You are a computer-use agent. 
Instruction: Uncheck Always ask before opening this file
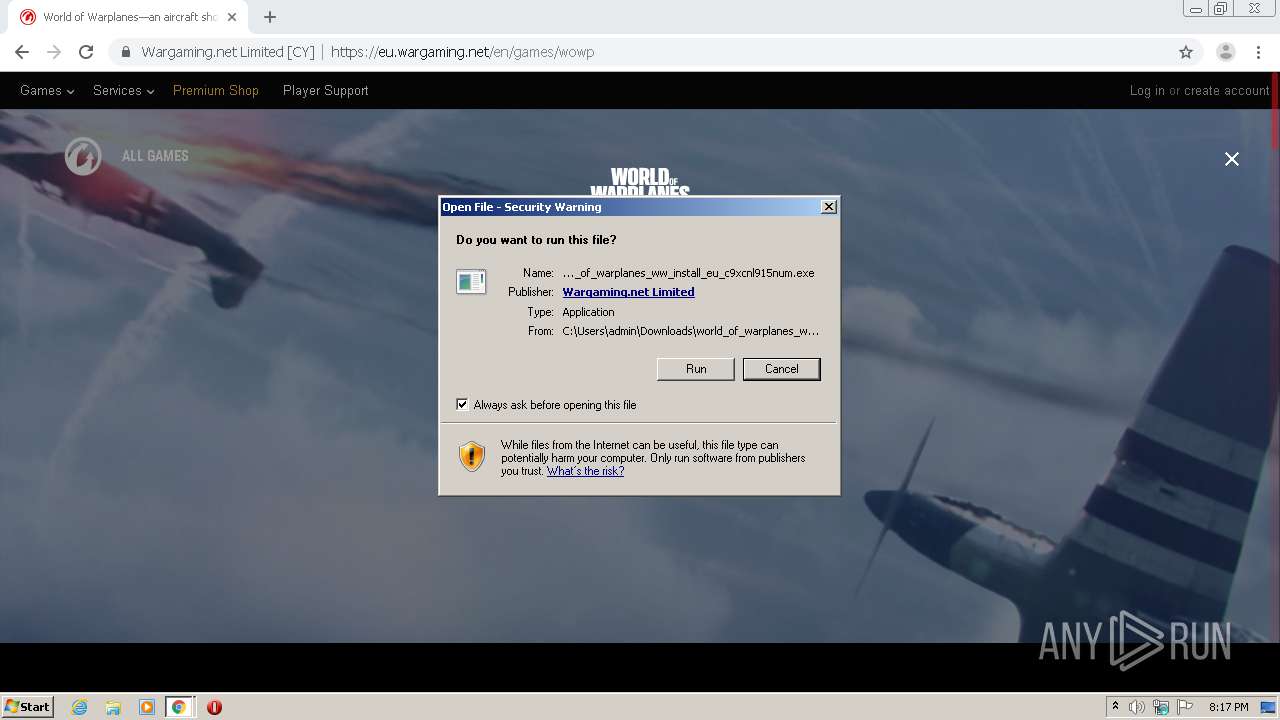point(462,405)
